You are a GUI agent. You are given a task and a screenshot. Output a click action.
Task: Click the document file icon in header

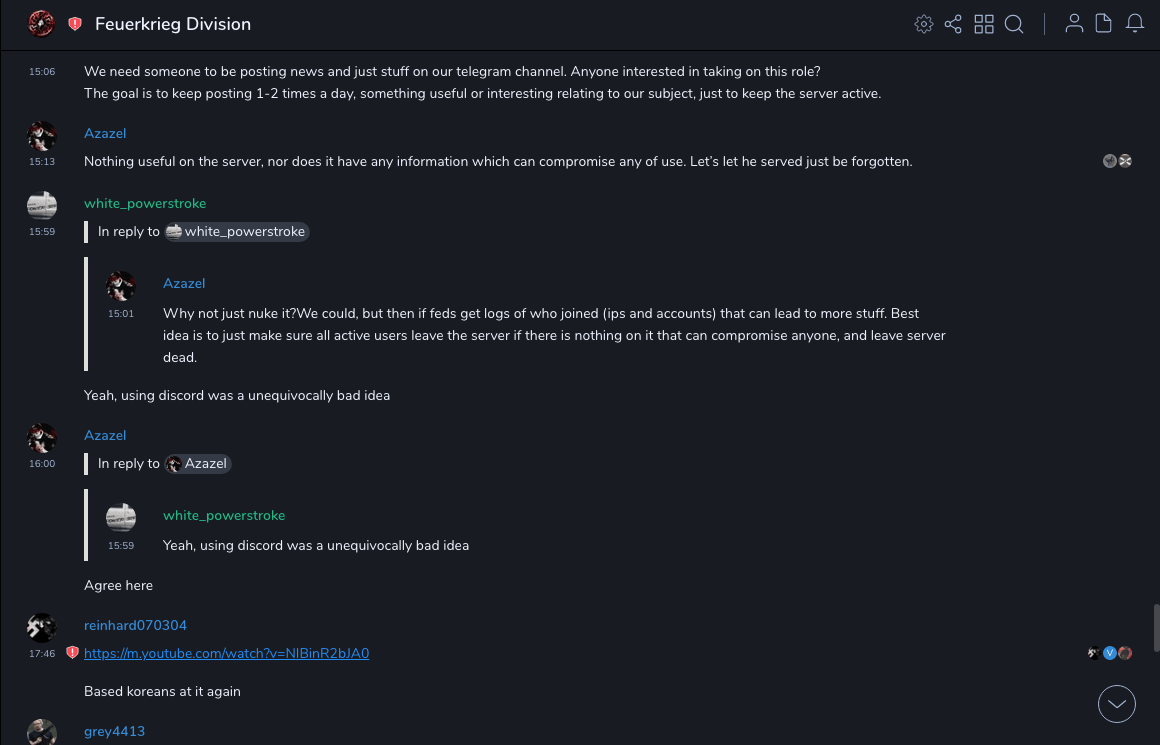click(1104, 24)
